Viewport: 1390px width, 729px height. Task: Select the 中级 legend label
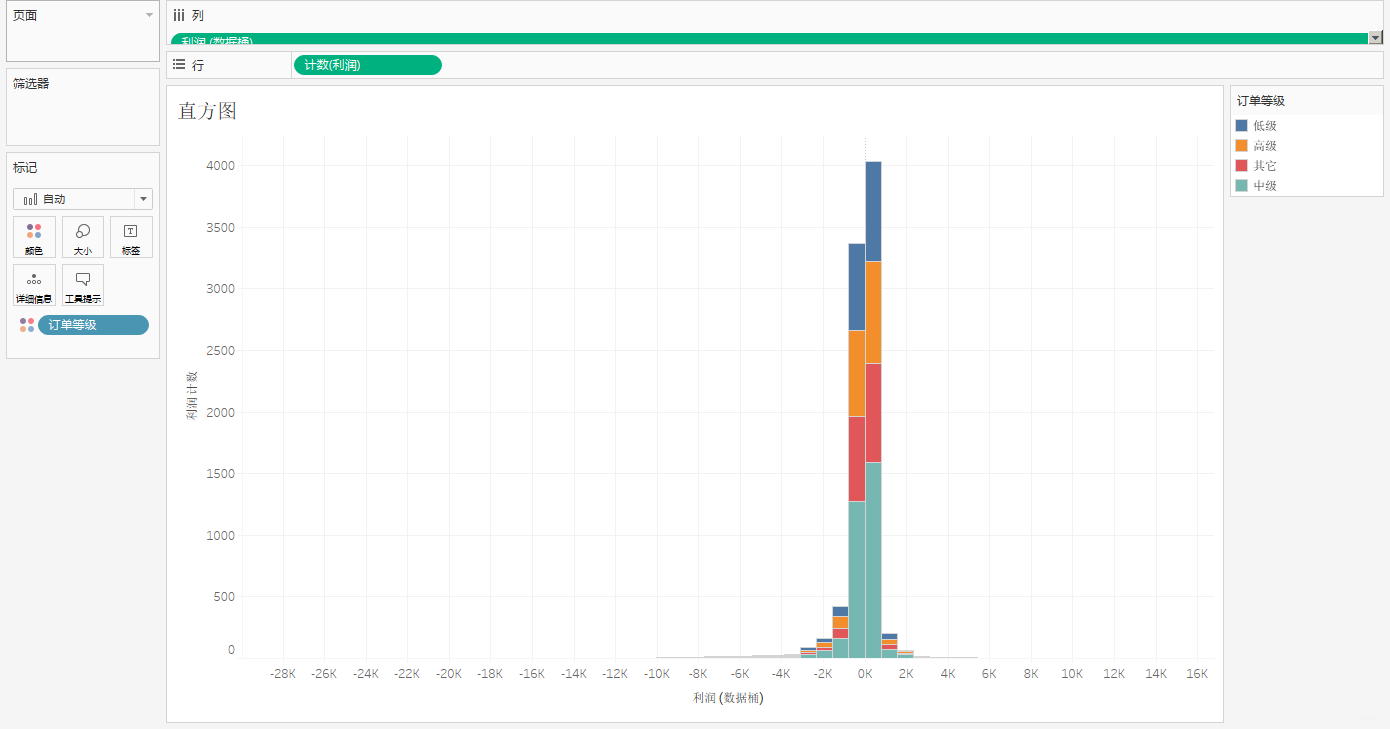[1265, 186]
